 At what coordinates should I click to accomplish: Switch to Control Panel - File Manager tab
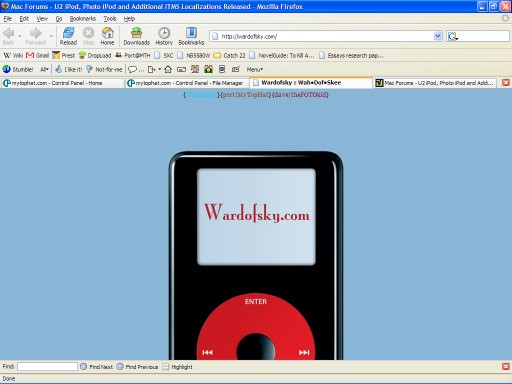pyautogui.click(x=187, y=83)
